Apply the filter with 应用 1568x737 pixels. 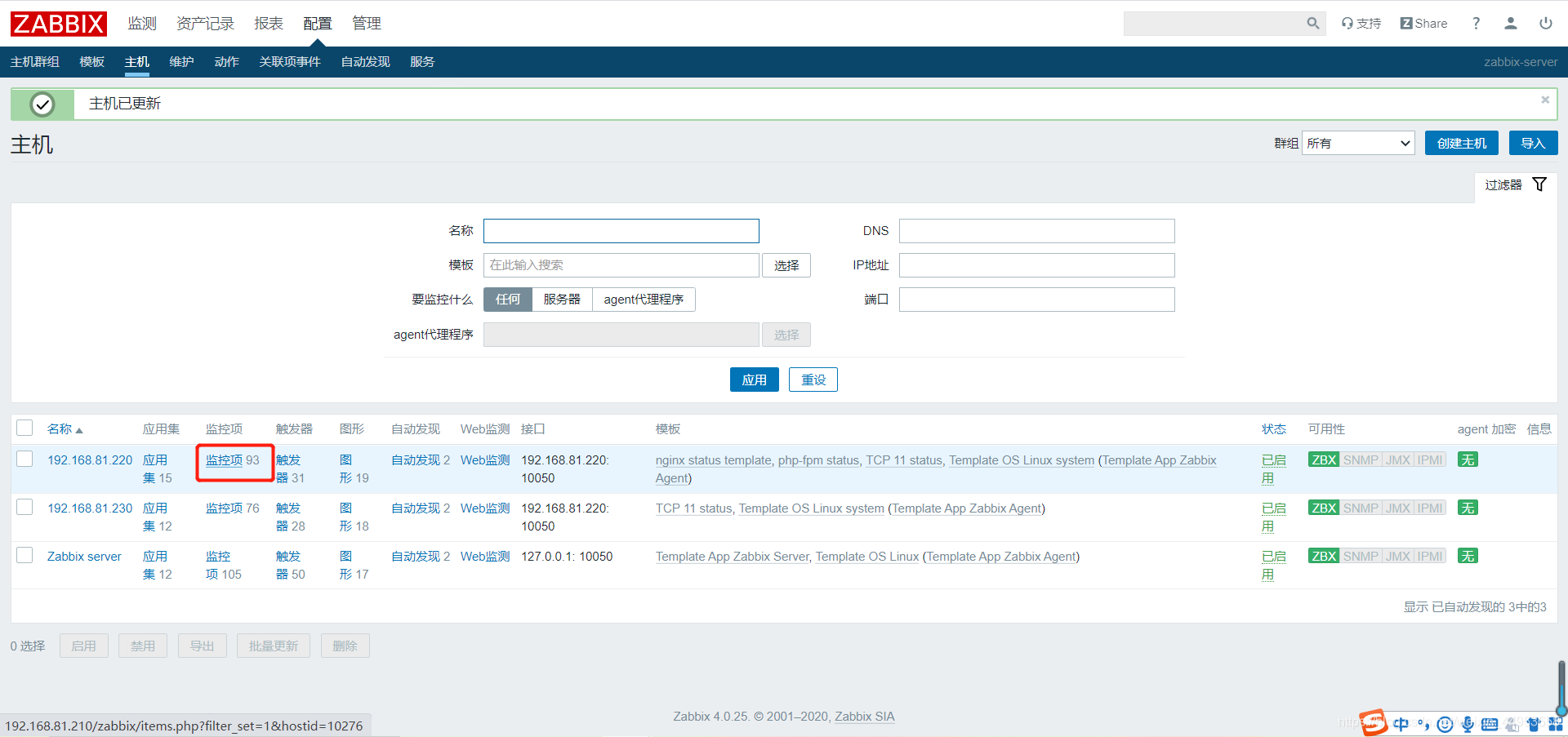tap(754, 380)
